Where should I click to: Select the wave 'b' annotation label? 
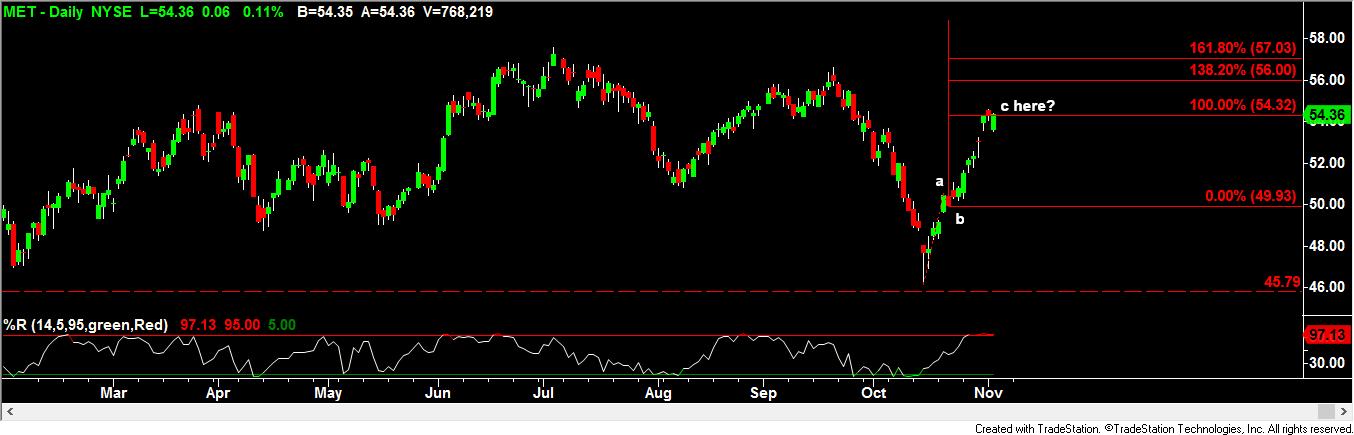click(959, 218)
